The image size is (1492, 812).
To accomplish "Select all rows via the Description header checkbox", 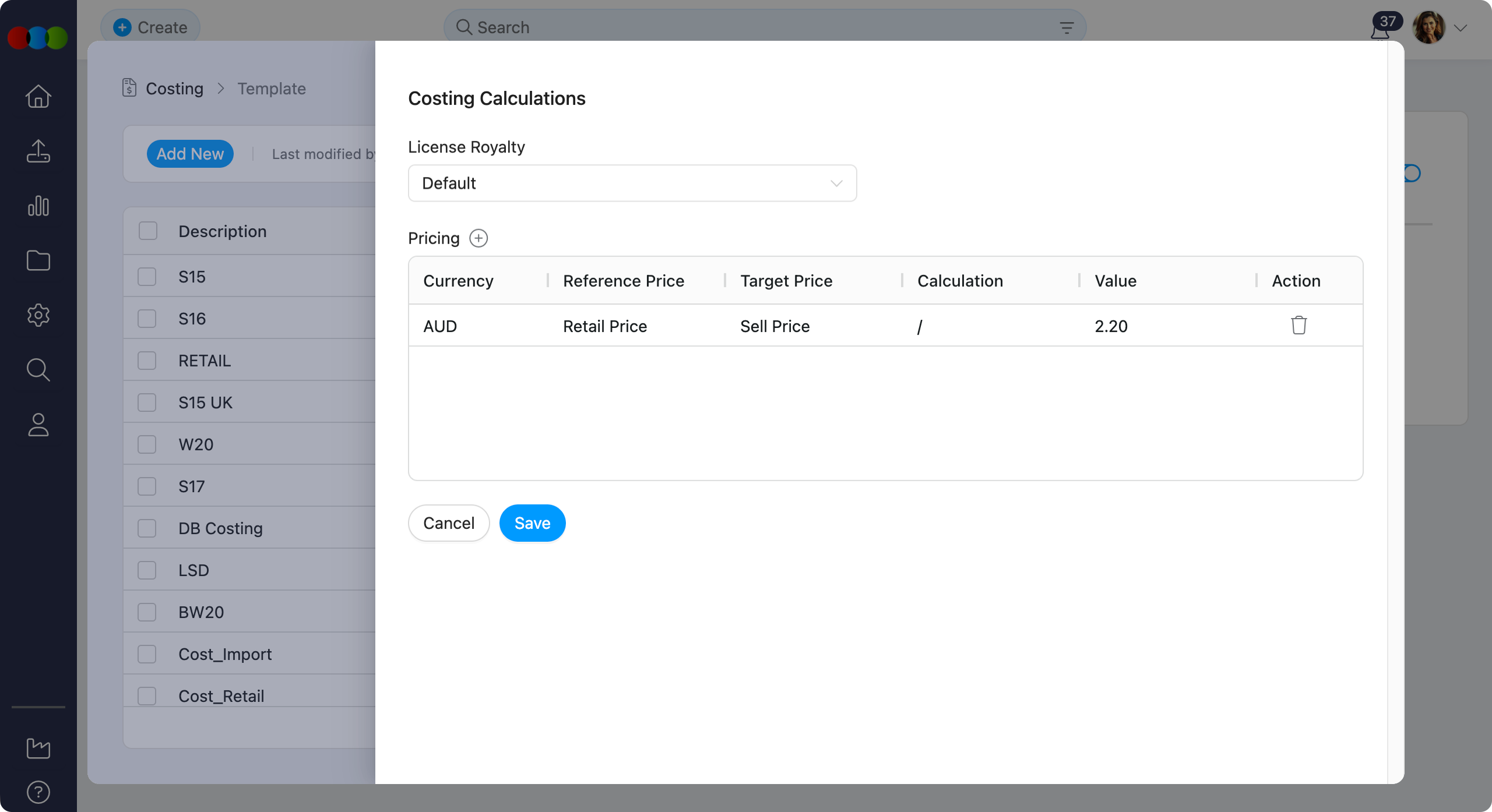I will (147, 231).
